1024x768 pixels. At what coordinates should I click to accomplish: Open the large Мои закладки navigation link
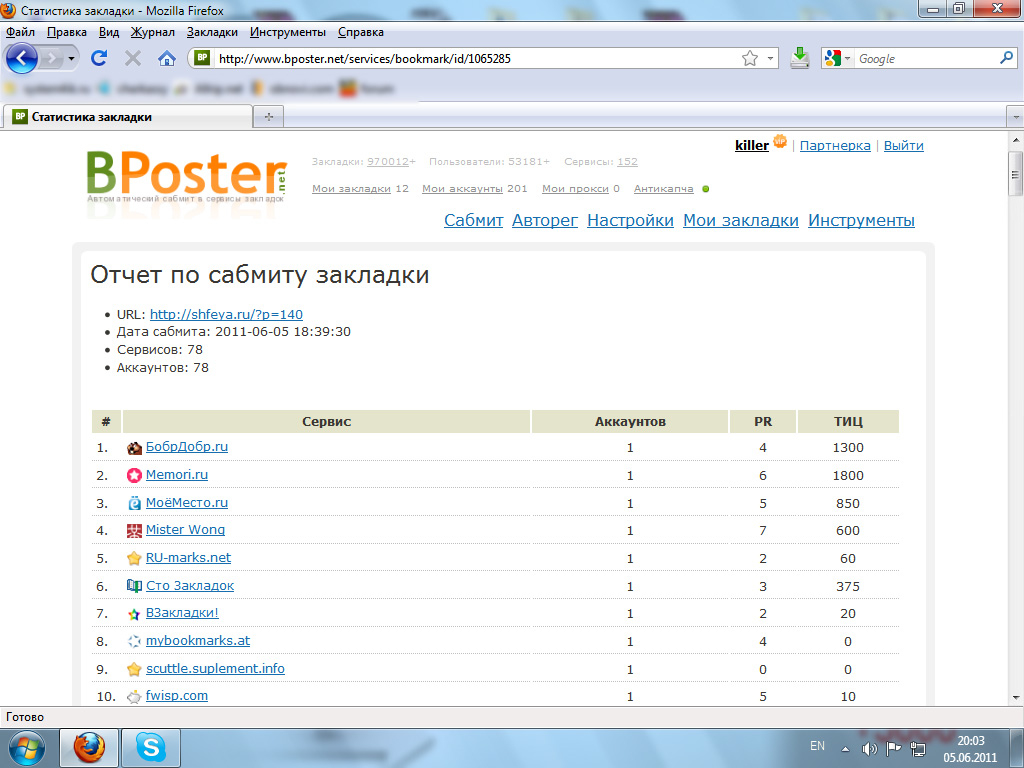(741, 220)
